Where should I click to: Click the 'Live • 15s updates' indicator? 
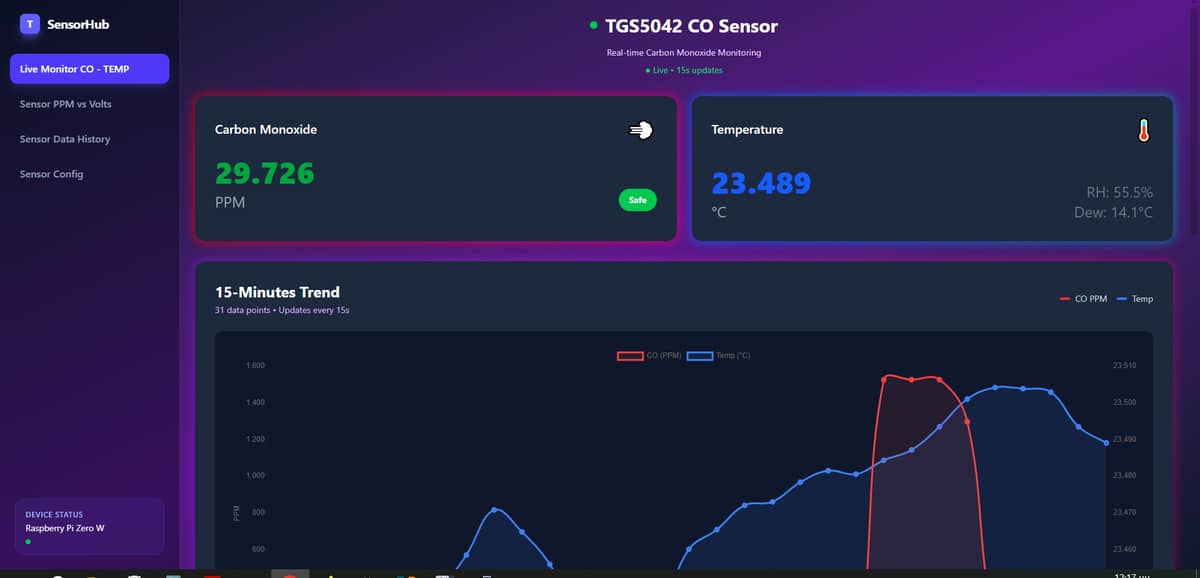coord(684,70)
